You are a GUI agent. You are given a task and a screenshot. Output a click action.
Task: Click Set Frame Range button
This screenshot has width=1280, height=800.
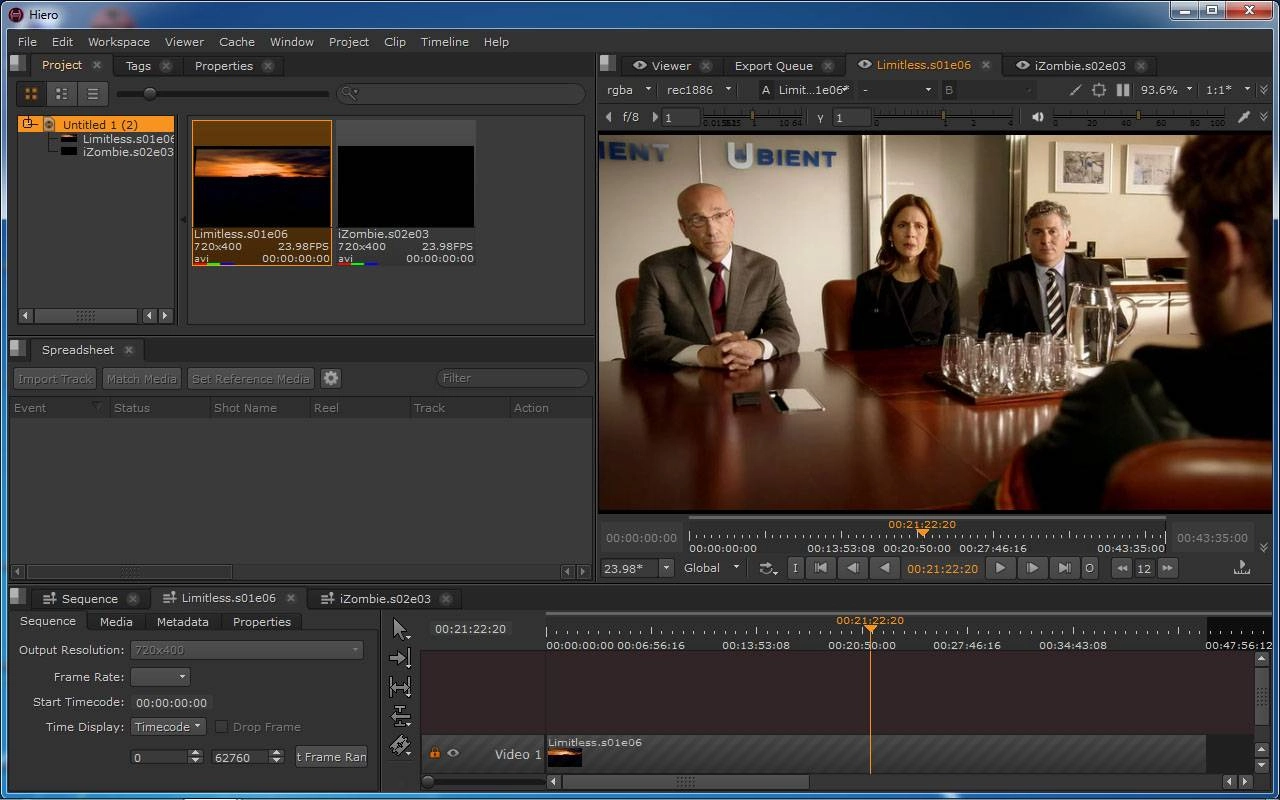tap(332, 757)
